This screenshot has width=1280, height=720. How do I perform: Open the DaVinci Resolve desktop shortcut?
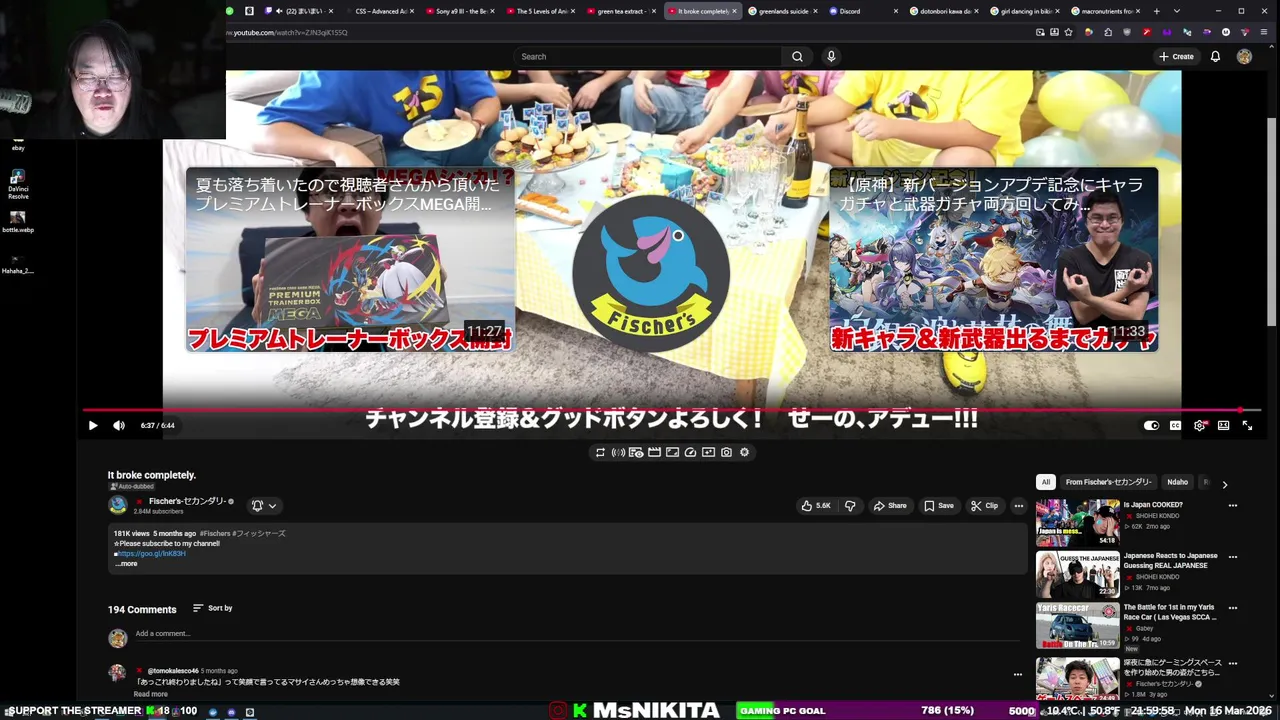(18, 184)
